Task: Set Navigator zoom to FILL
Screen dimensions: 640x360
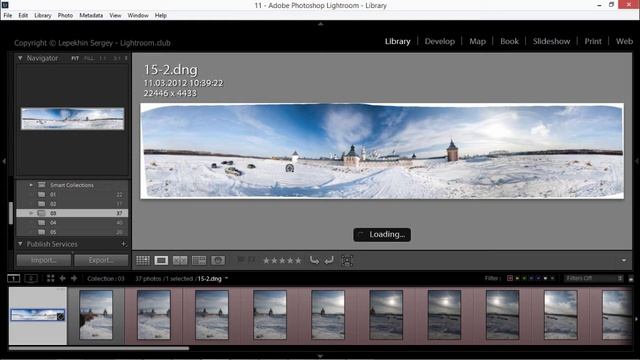Action: tap(89, 58)
